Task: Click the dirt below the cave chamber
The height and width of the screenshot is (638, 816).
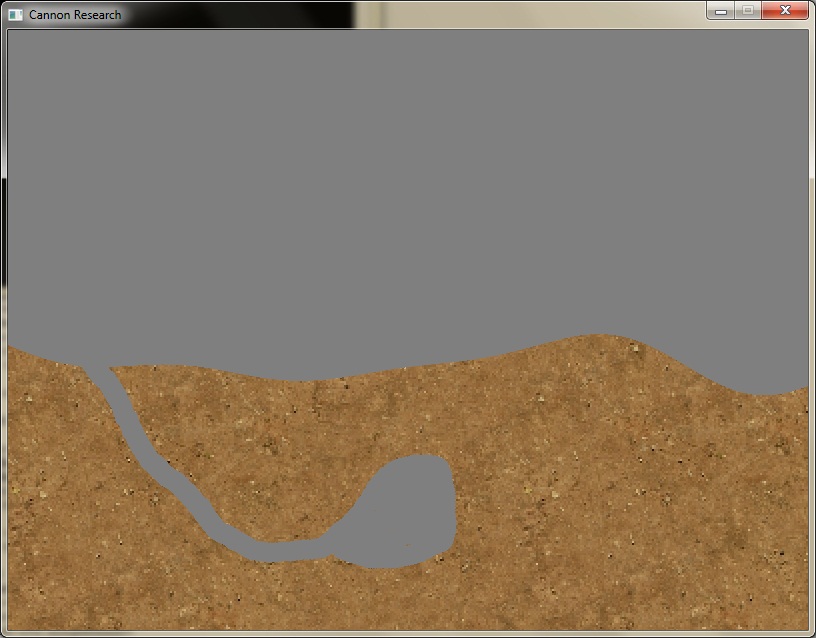Action: pos(400,598)
